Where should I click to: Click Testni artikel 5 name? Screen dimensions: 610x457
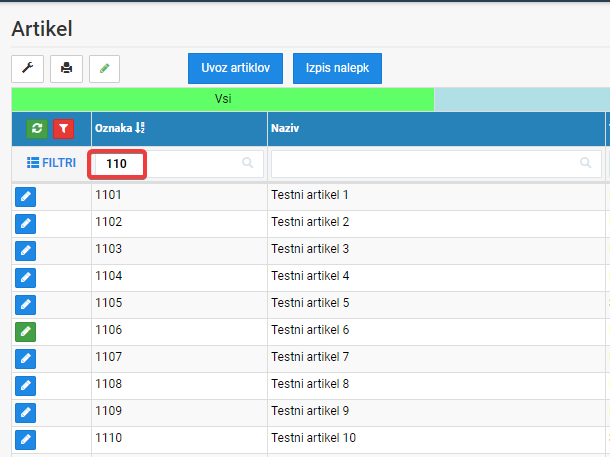310,303
